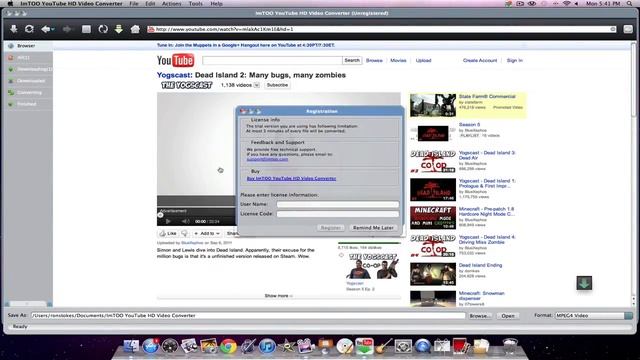Click the Register button in Registration dialog

point(331,228)
